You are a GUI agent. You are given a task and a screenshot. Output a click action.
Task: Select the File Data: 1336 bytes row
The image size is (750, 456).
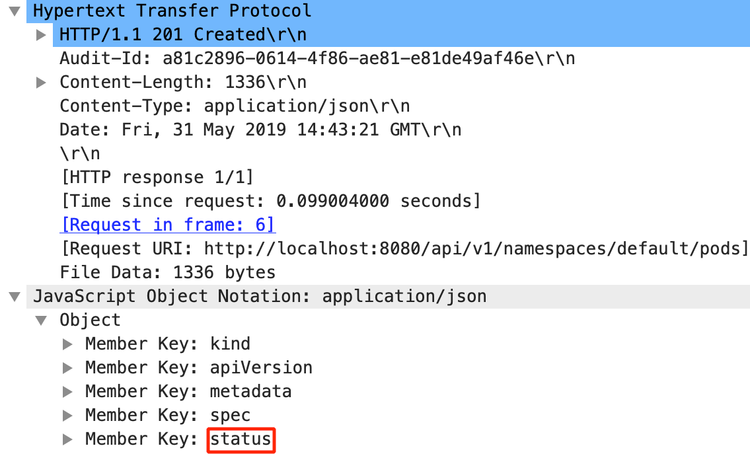click(167, 272)
